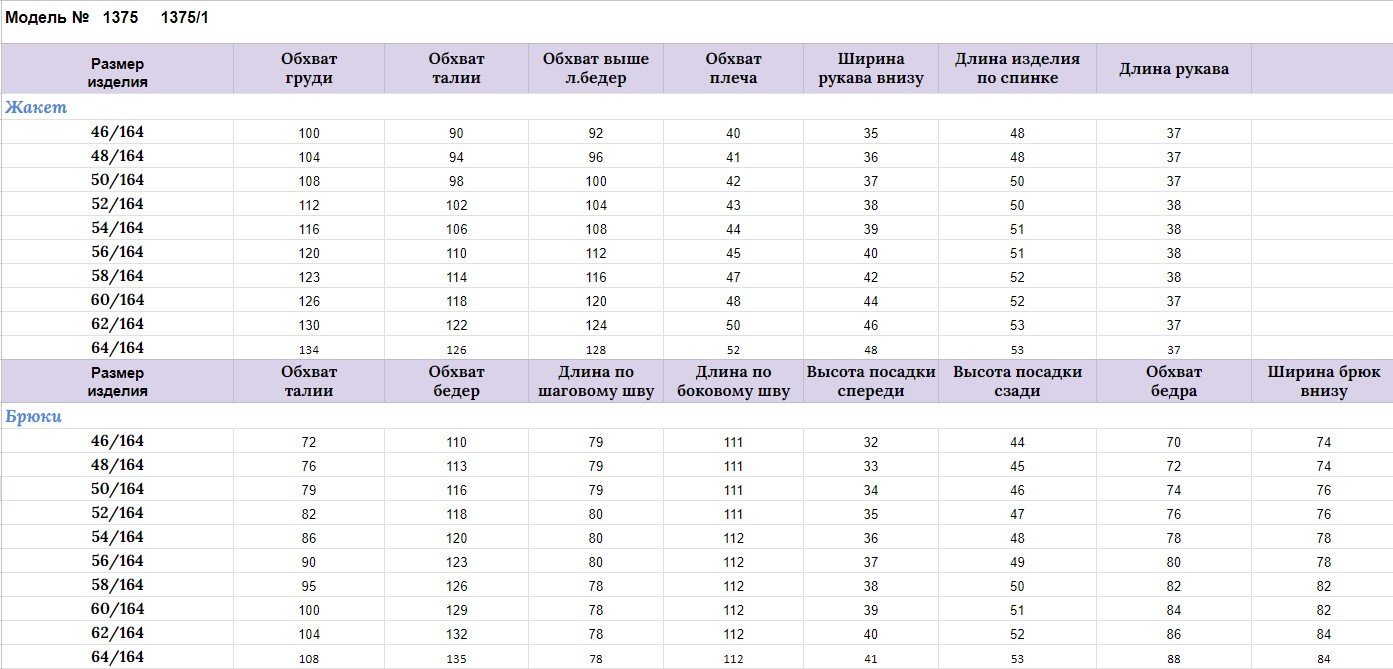Select Жакет size 46/164 row label
Viewport: 1393px width, 669px height.
click(117, 132)
